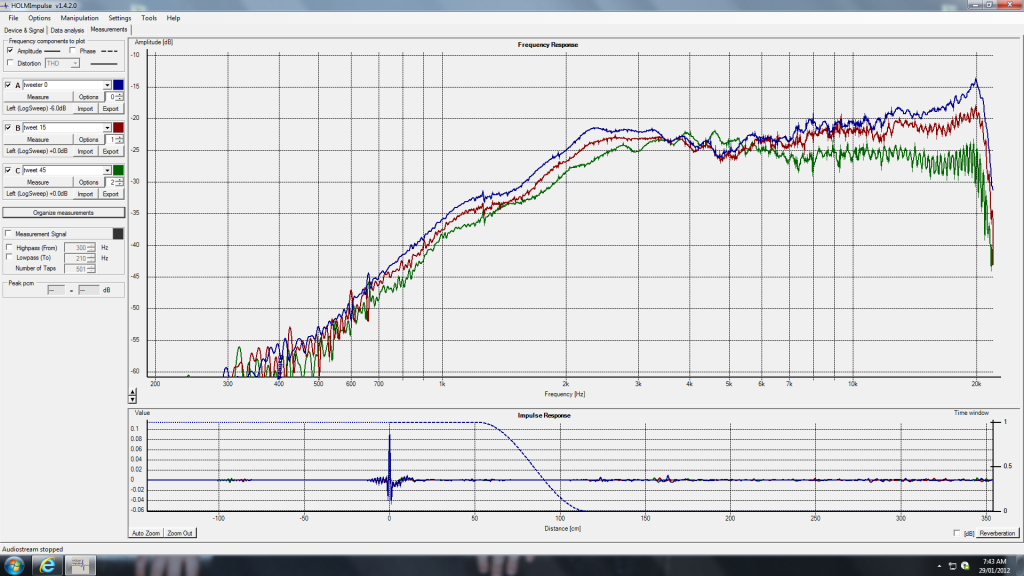Export measurement B

point(110,151)
